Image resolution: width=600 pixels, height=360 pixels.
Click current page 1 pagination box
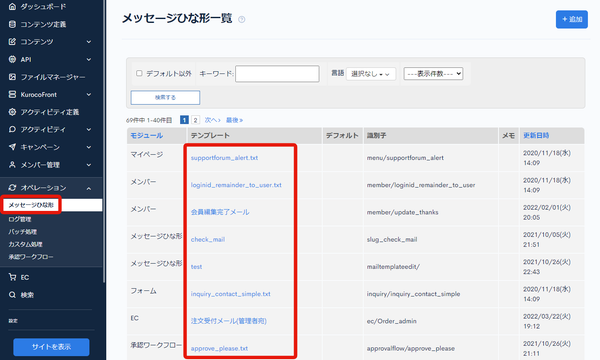click(x=184, y=120)
